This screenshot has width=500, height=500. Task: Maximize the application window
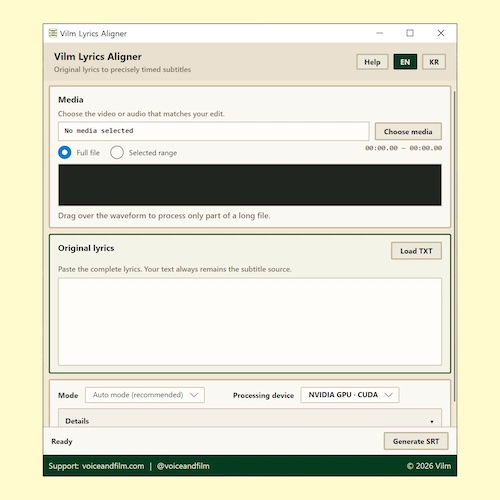coord(410,33)
